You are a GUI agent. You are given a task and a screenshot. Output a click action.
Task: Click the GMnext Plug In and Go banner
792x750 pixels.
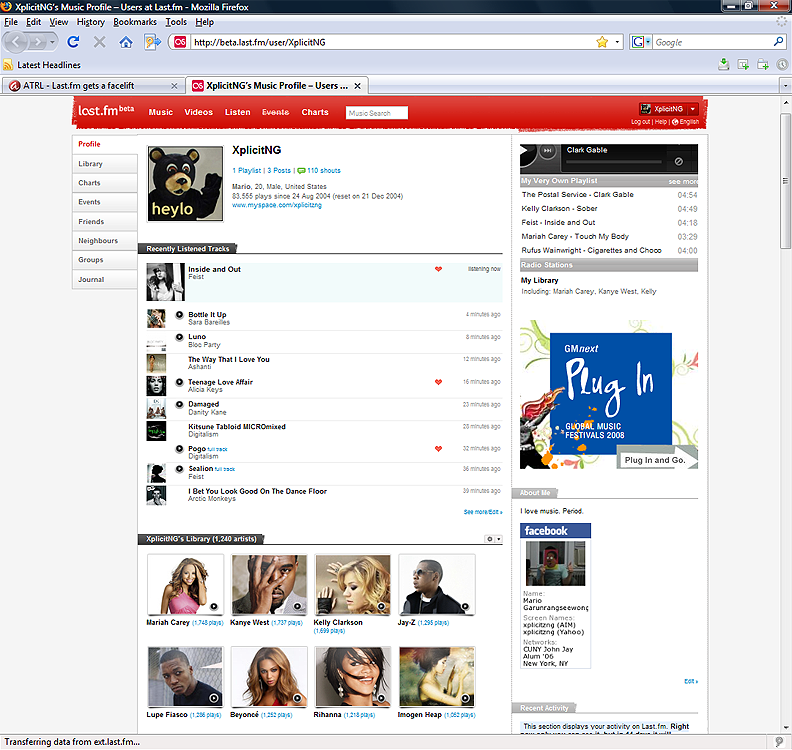point(609,394)
